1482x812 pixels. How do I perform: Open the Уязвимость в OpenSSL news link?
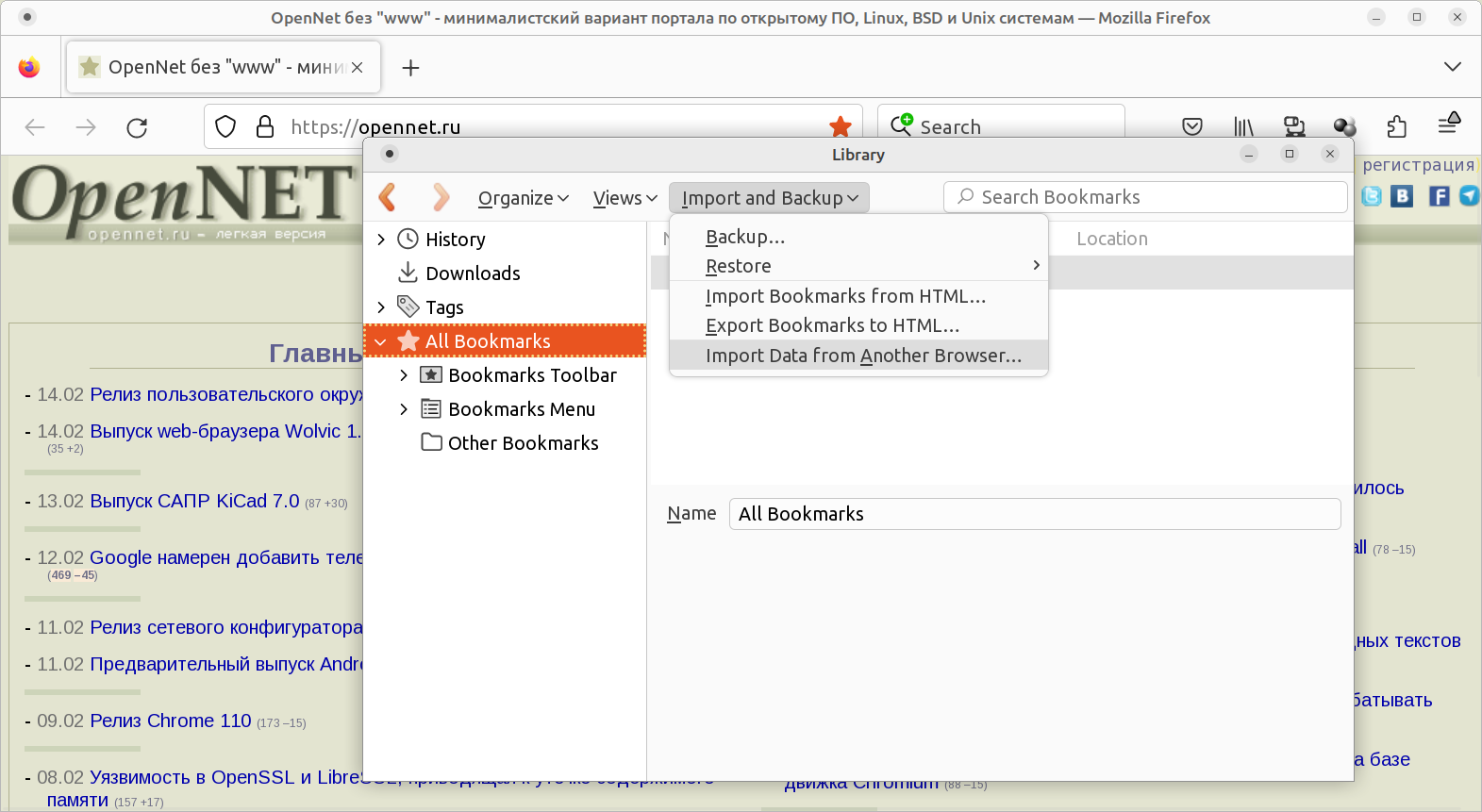(226, 778)
